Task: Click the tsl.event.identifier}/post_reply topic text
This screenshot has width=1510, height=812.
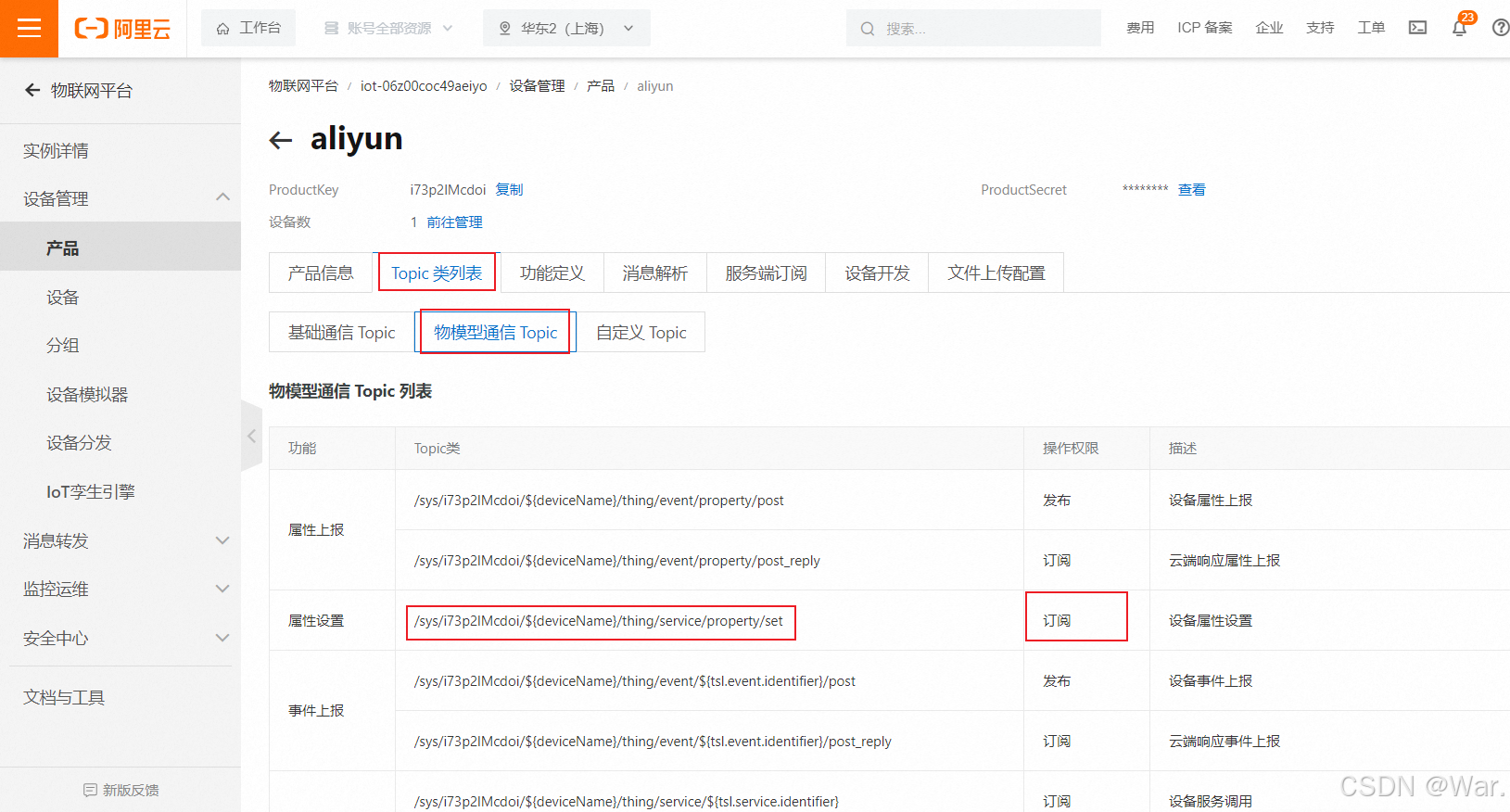Action: point(653,742)
